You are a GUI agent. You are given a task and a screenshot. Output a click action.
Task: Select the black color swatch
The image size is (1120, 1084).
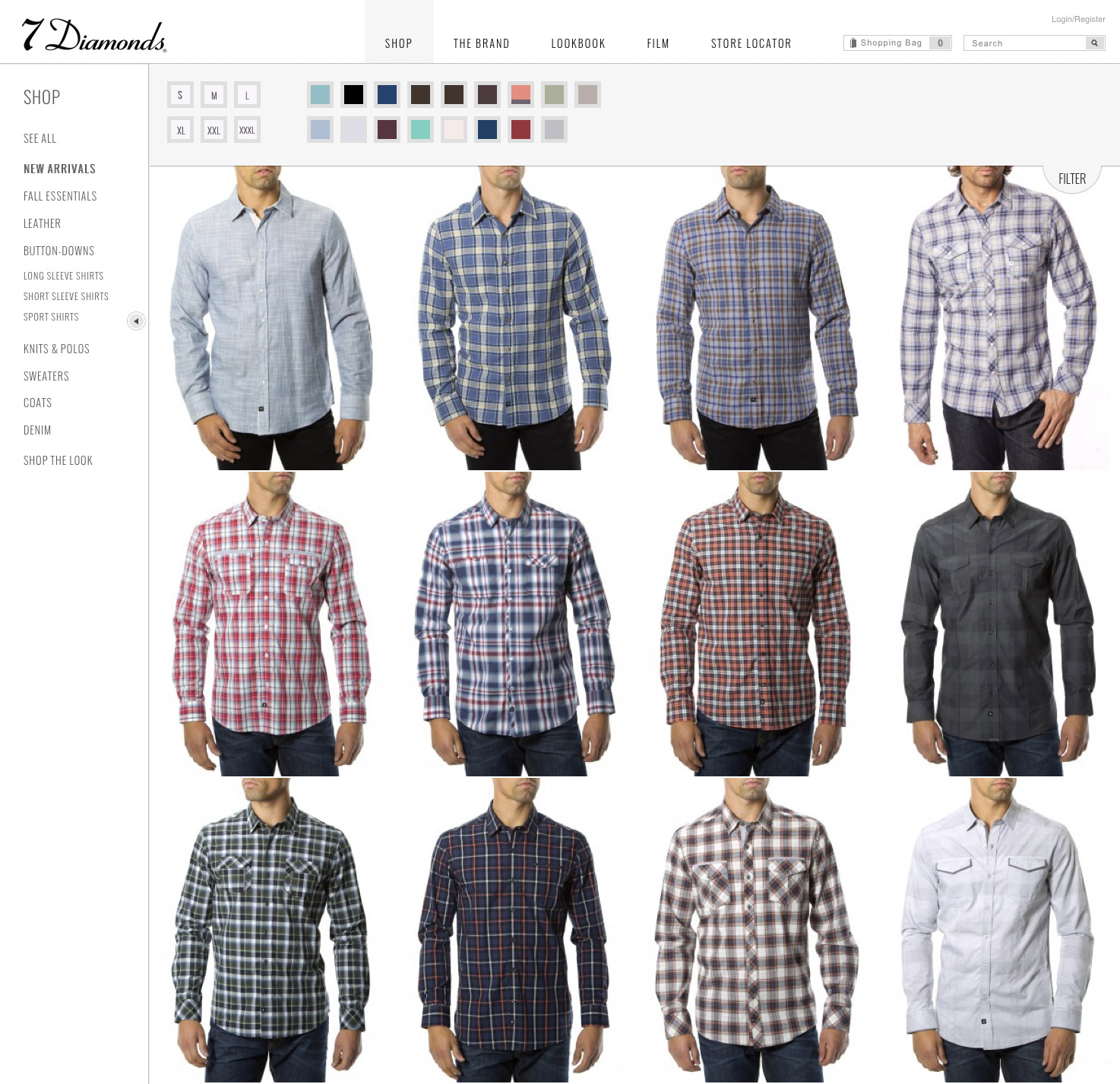pos(353,95)
